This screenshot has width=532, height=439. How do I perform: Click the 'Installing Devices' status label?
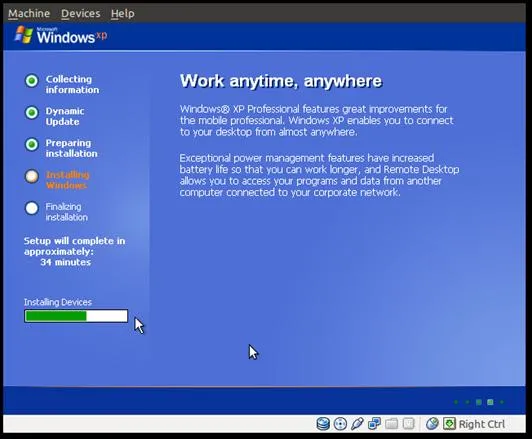[58, 302]
